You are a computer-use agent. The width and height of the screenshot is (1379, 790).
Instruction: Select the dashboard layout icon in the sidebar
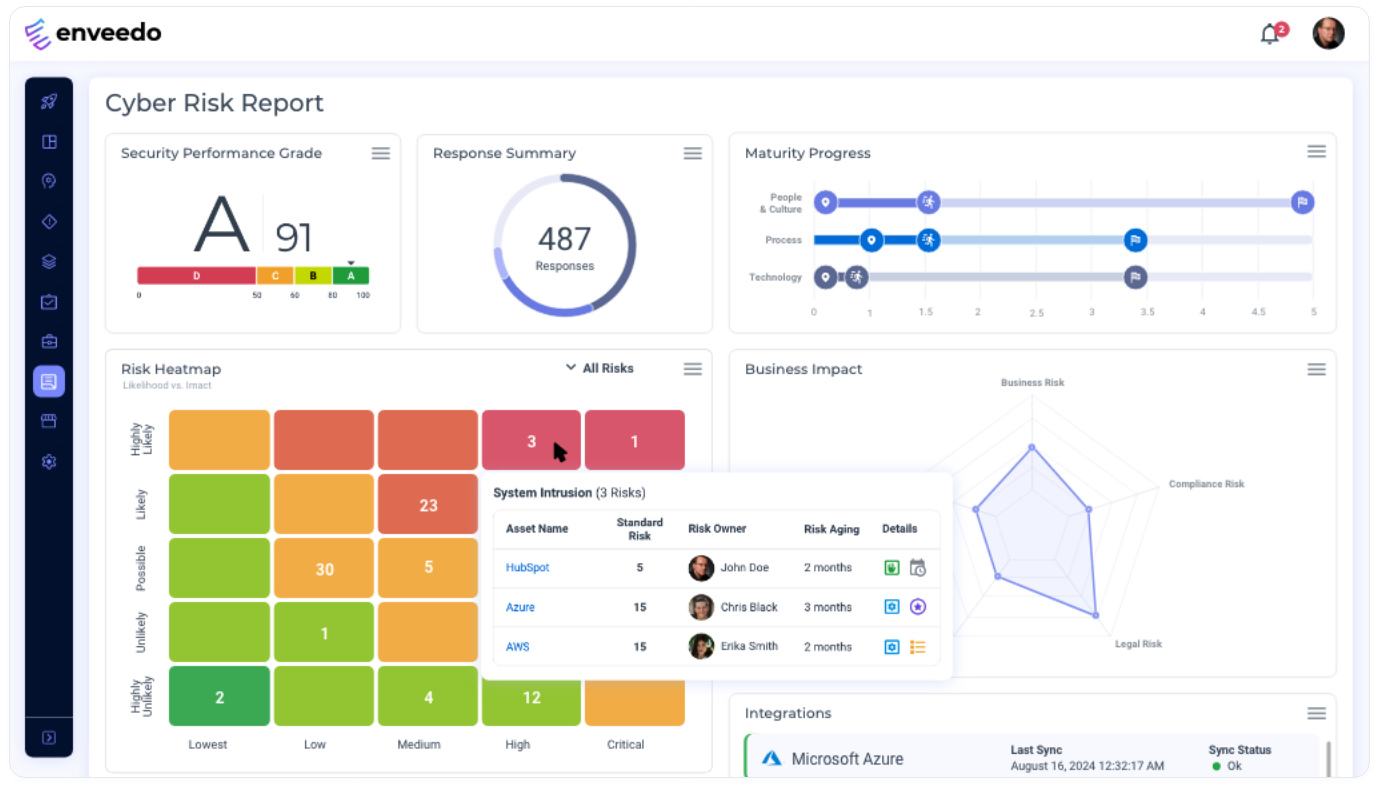(48, 141)
